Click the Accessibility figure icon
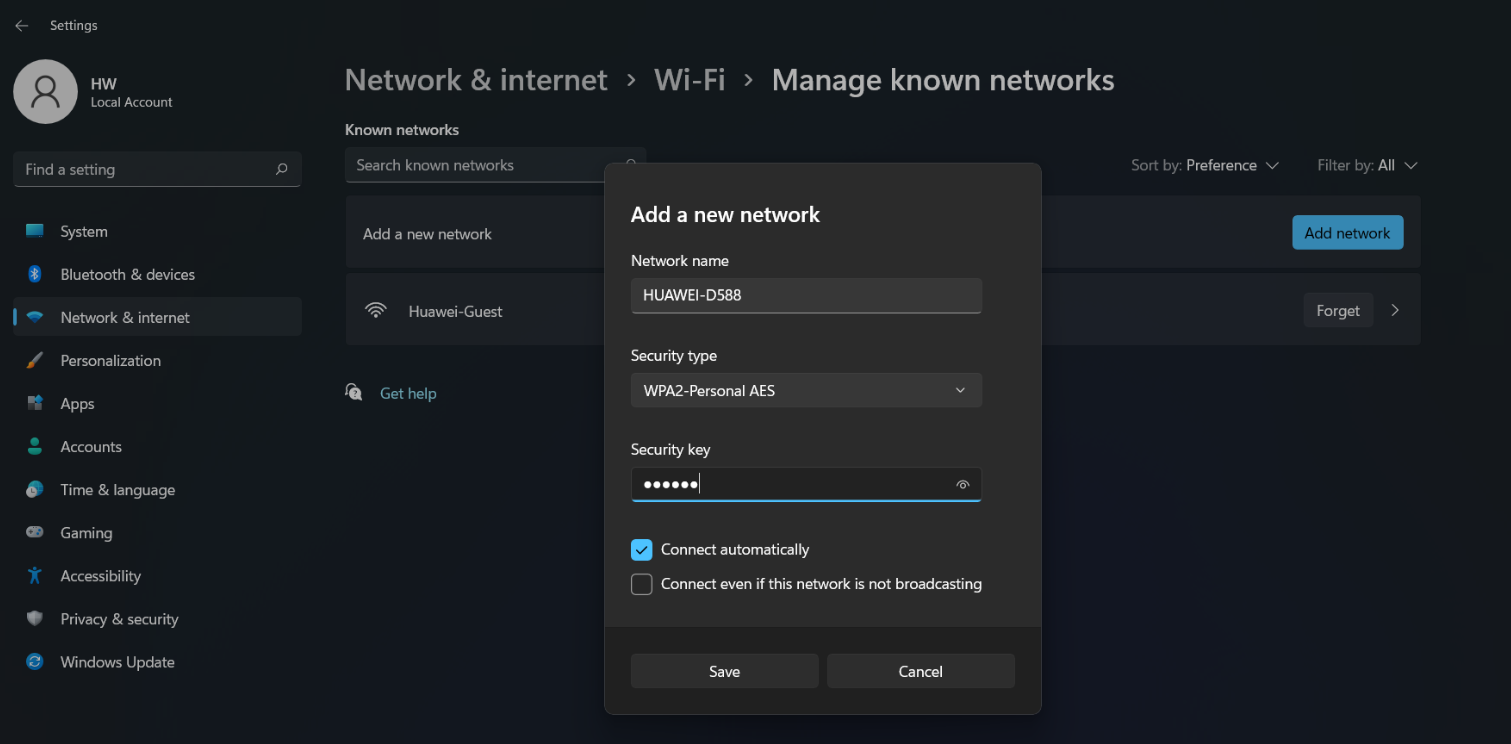This screenshot has width=1511, height=744. click(35, 575)
